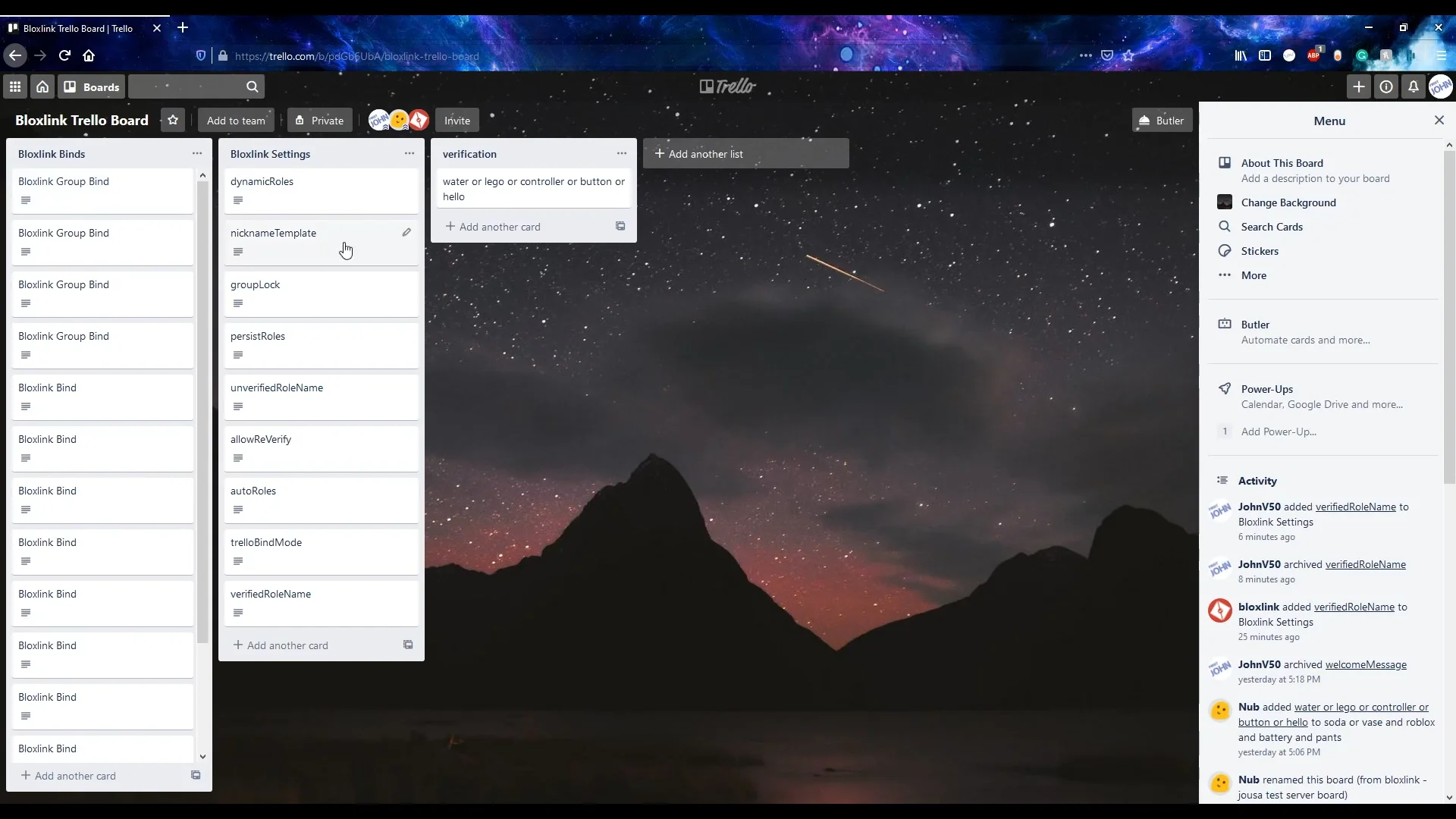The width and height of the screenshot is (1456, 819).
Task: Click the Invite button
Action: [457, 121]
